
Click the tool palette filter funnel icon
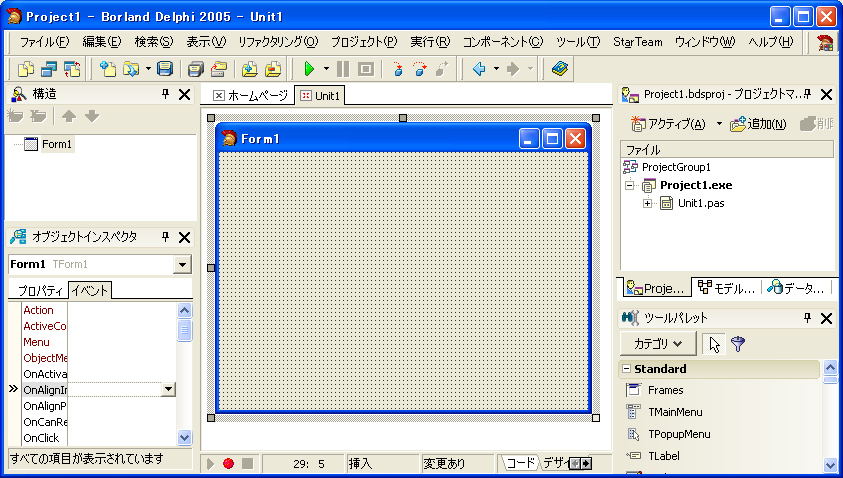pyautogui.click(x=738, y=344)
